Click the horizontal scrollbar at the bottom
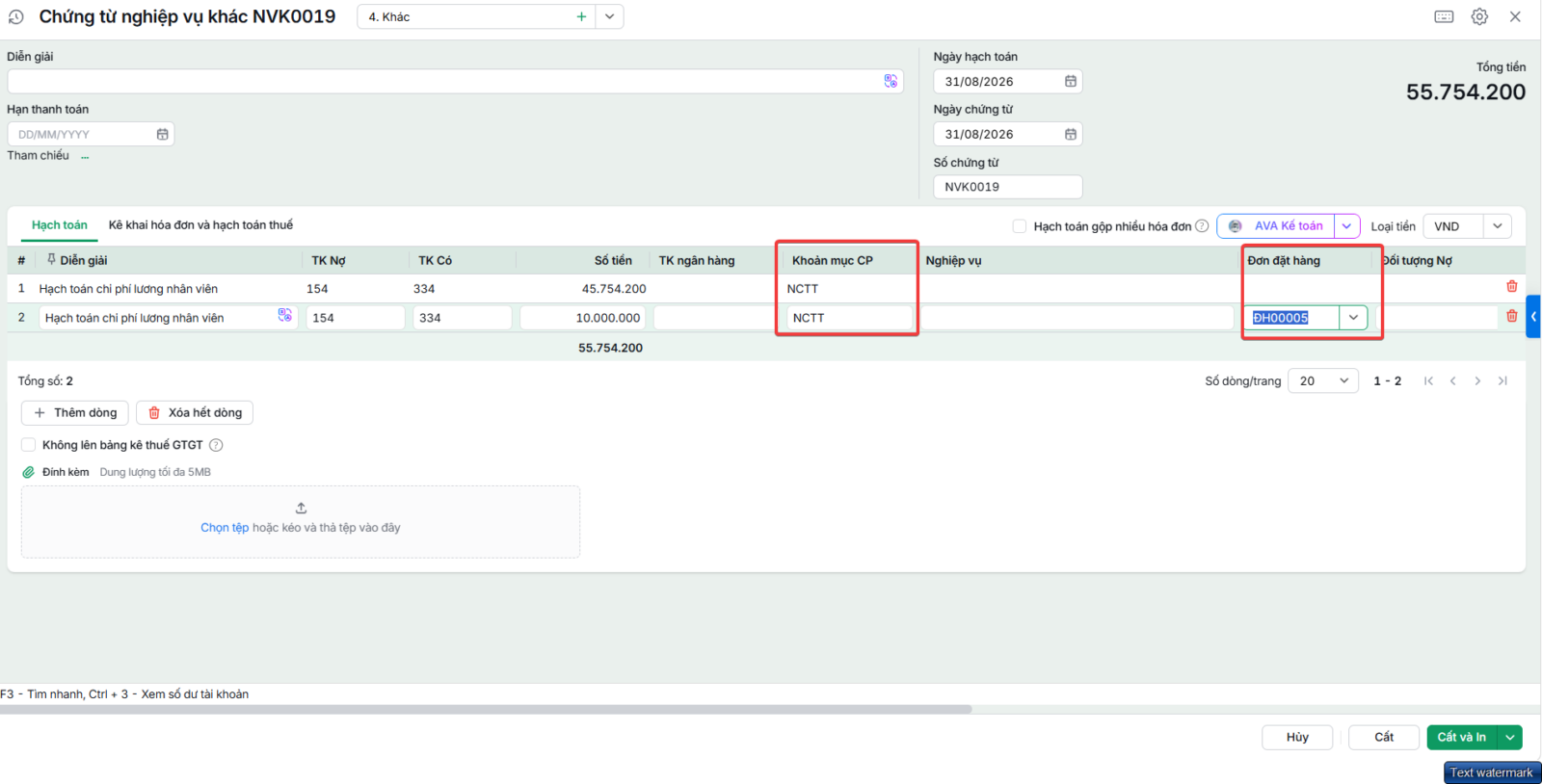This screenshot has width=1542, height=784. point(486,709)
